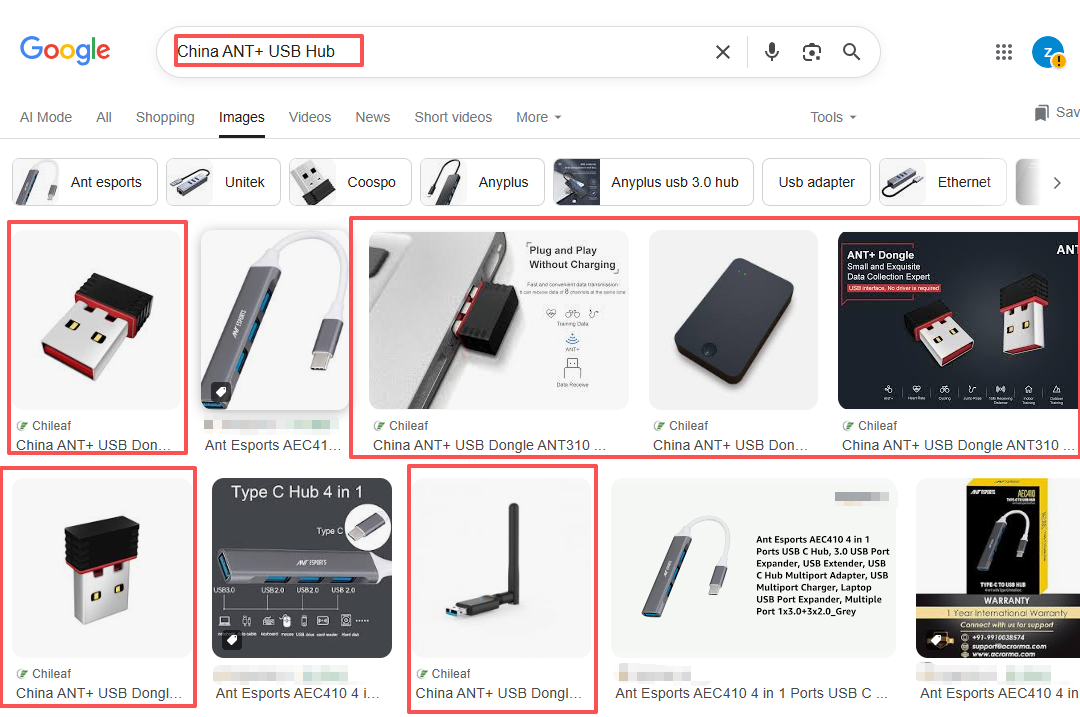This screenshot has height=717, width=1080.
Task: Filter results by Ant esports chip
Action: (x=85, y=182)
